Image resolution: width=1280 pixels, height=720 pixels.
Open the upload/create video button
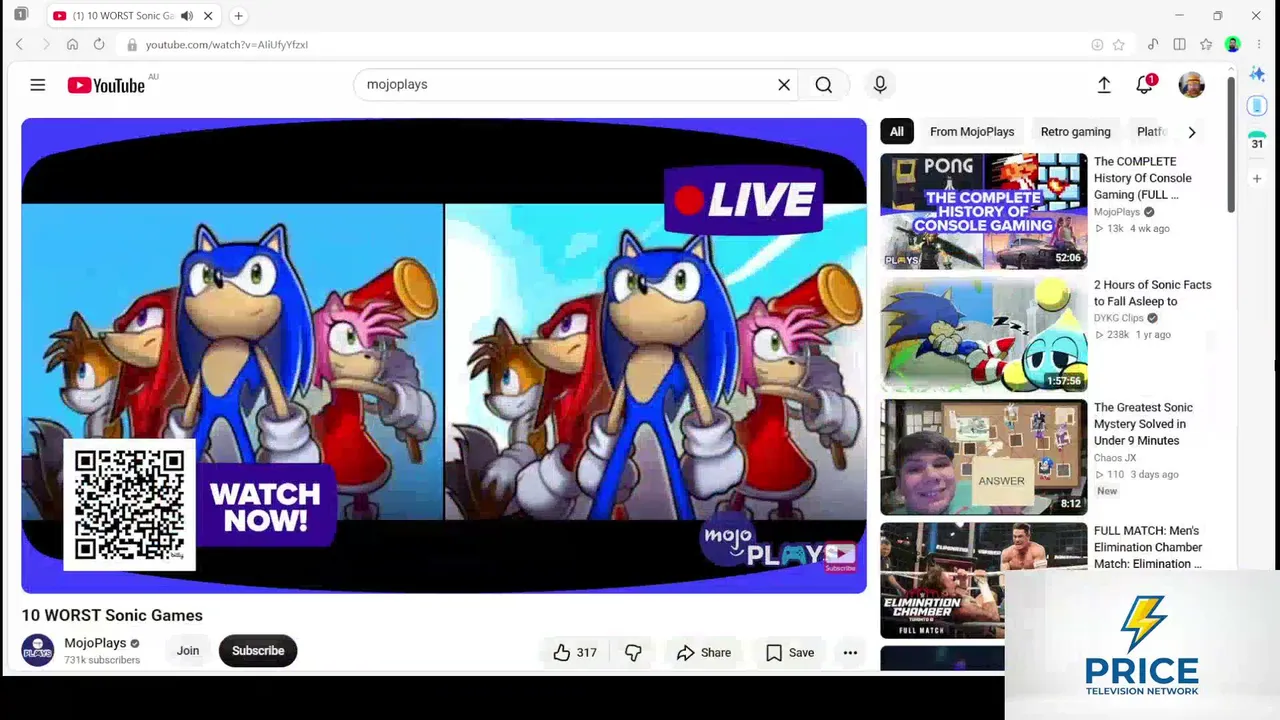tap(1104, 85)
